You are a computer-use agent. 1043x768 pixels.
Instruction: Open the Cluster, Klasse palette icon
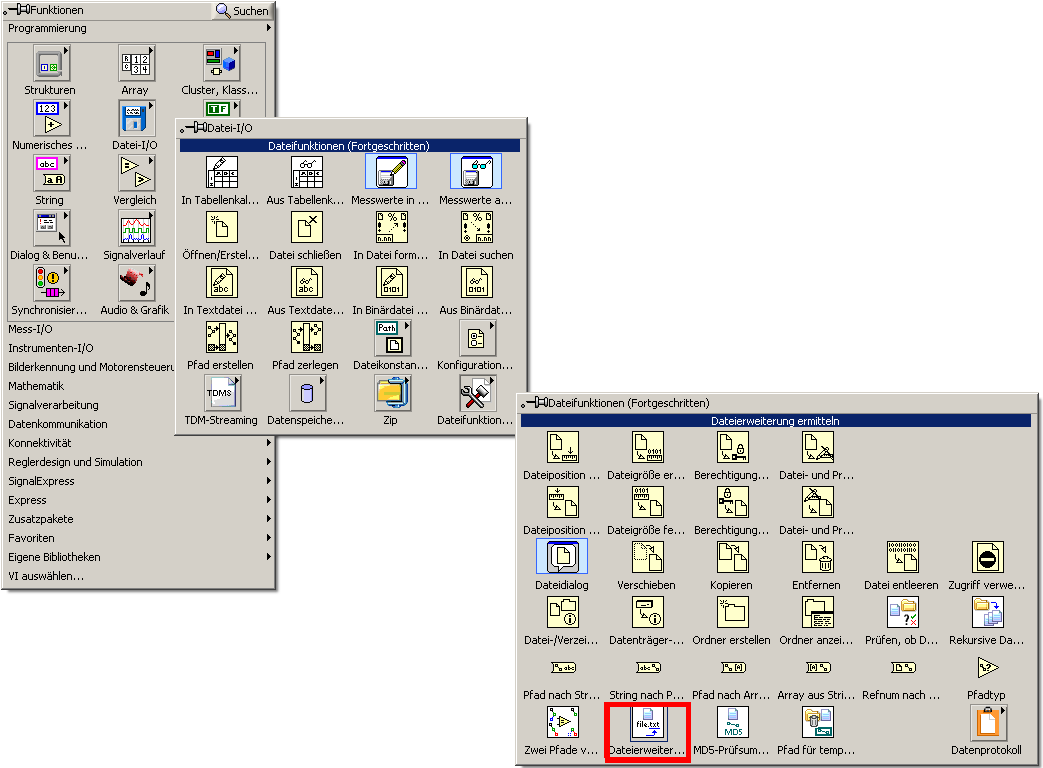[222, 64]
